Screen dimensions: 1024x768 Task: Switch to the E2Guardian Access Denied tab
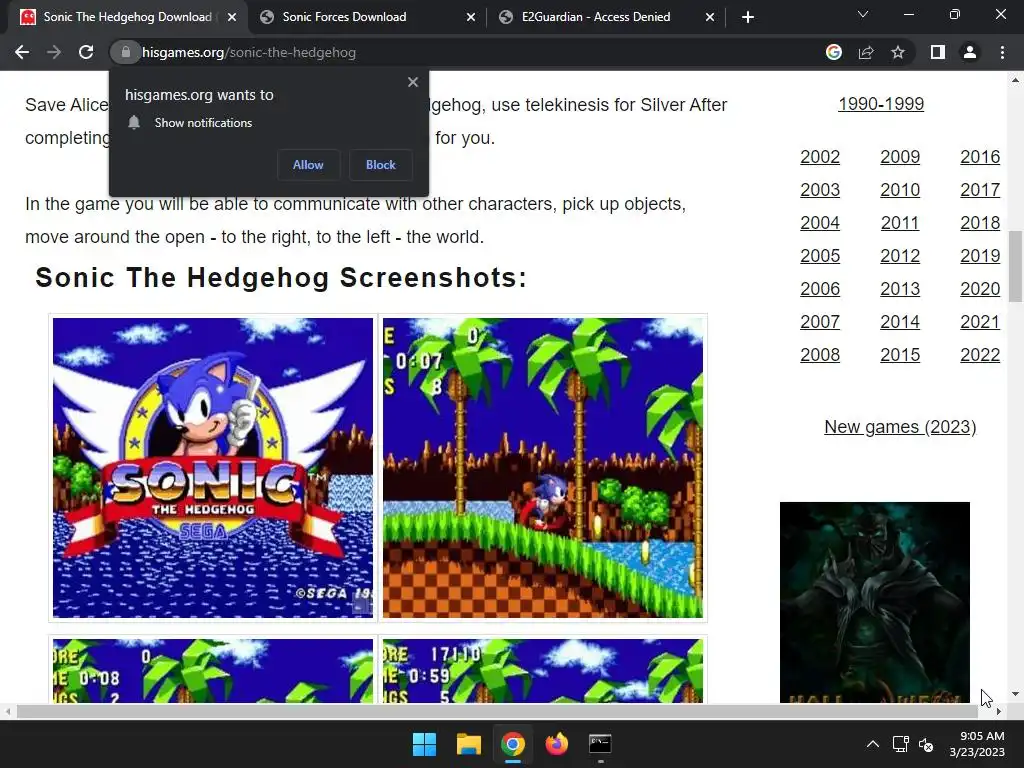[x=606, y=17]
